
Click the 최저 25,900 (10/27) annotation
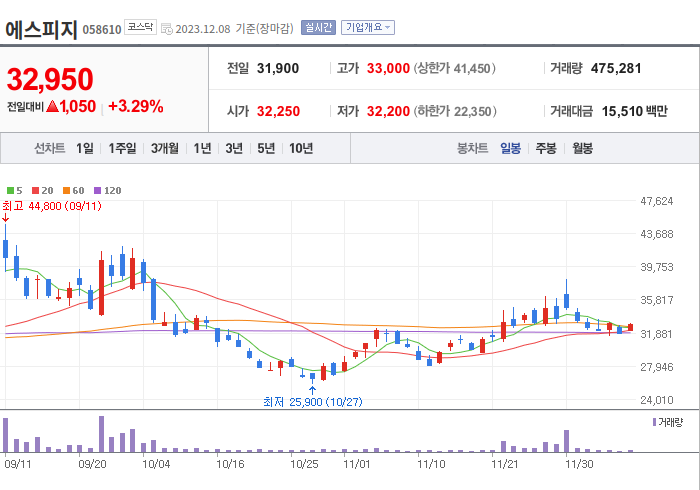pos(312,402)
